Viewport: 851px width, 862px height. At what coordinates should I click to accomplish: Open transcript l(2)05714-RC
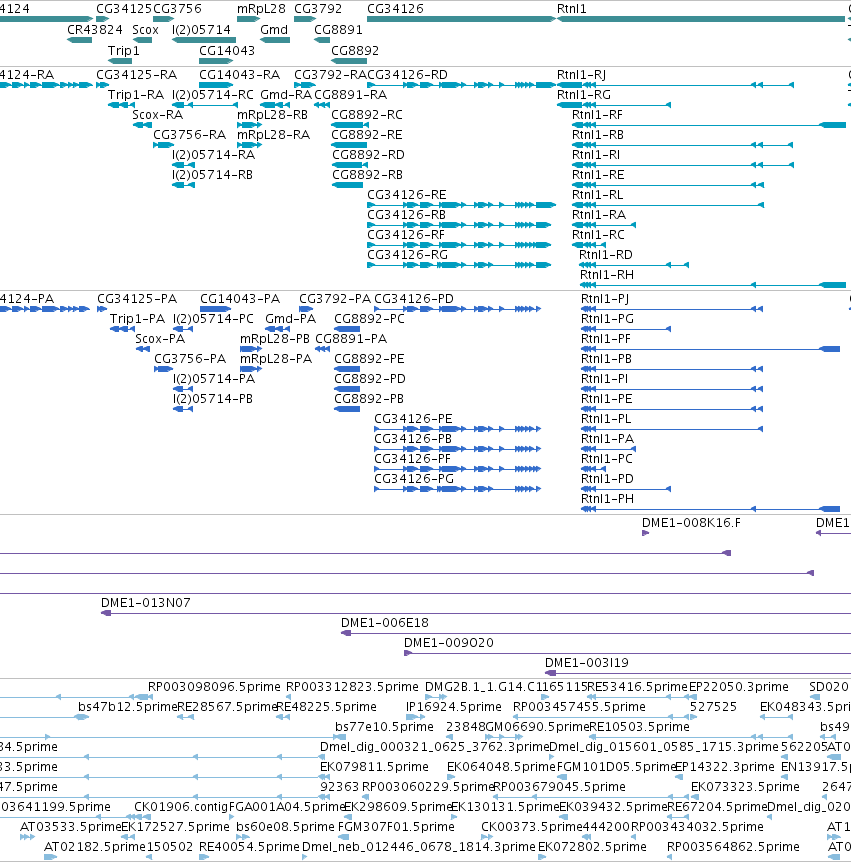click(213, 95)
